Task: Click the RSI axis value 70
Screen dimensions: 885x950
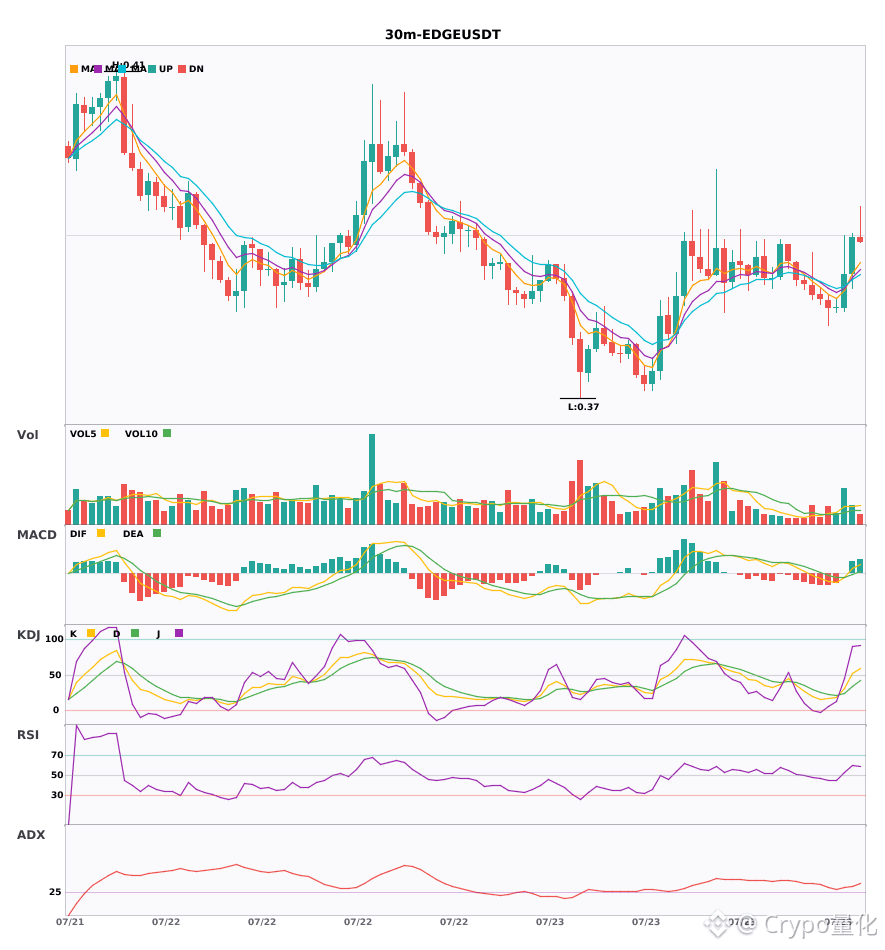Action: [58, 755]
